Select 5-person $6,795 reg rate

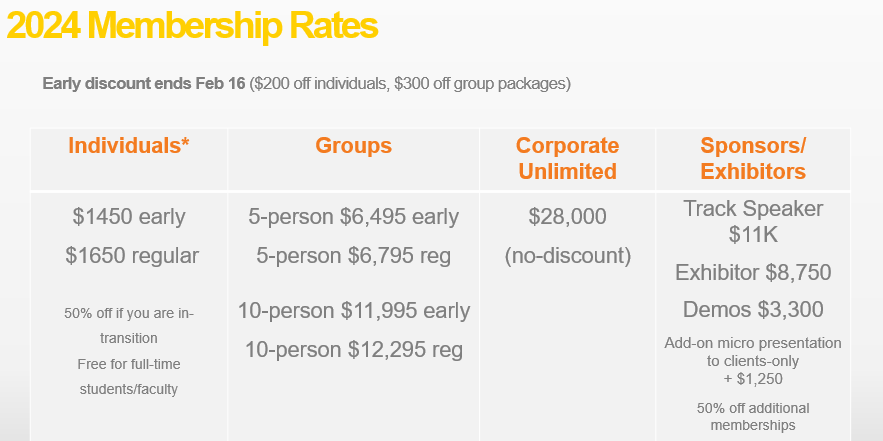(x=354, y=256)
